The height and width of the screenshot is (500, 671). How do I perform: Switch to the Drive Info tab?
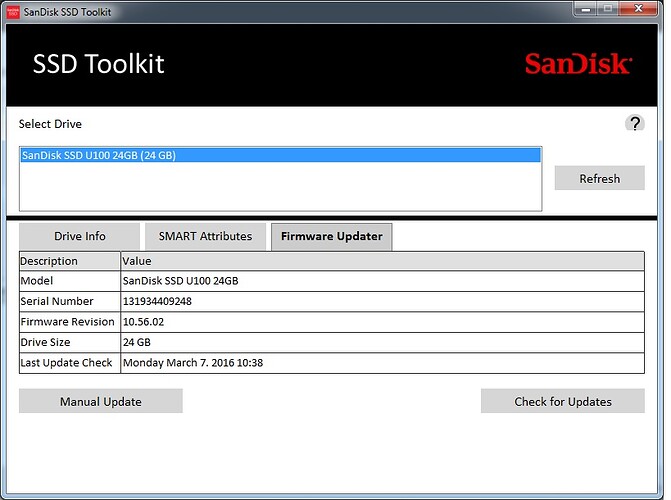[x=80, y=236]
